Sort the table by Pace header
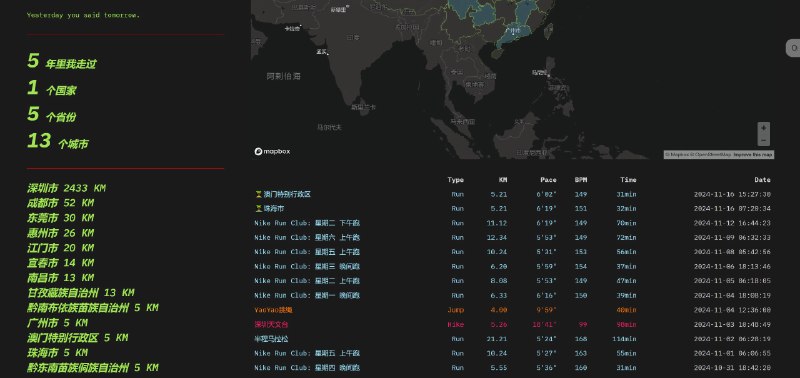Screen dimensions: 800x378 (x=548, y=180)
